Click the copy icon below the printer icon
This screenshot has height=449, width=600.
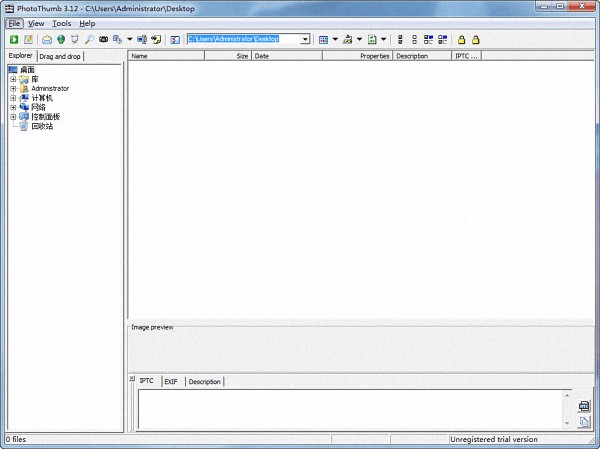coord(584,421)
